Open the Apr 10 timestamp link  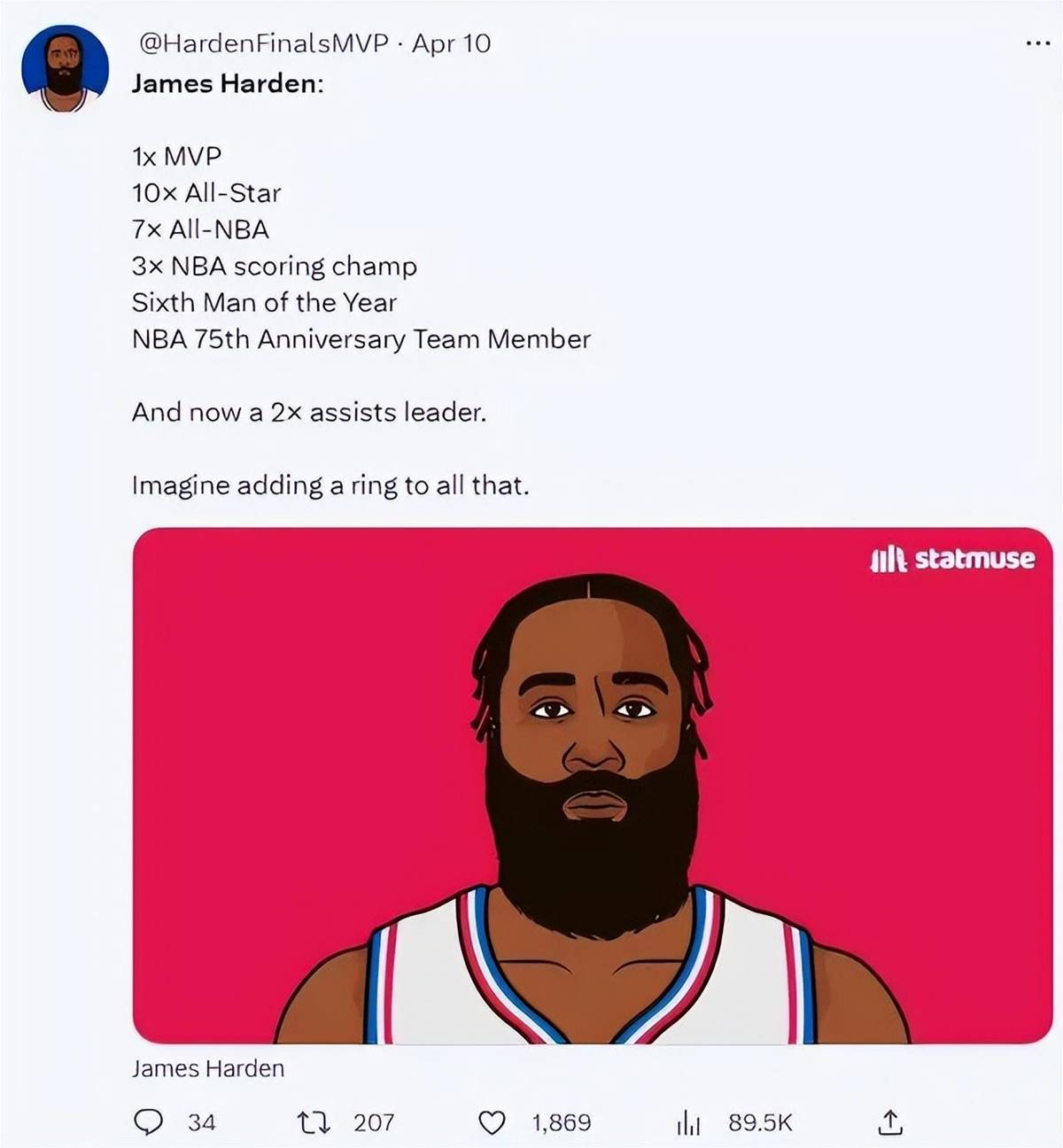click(x=451, y=43)
